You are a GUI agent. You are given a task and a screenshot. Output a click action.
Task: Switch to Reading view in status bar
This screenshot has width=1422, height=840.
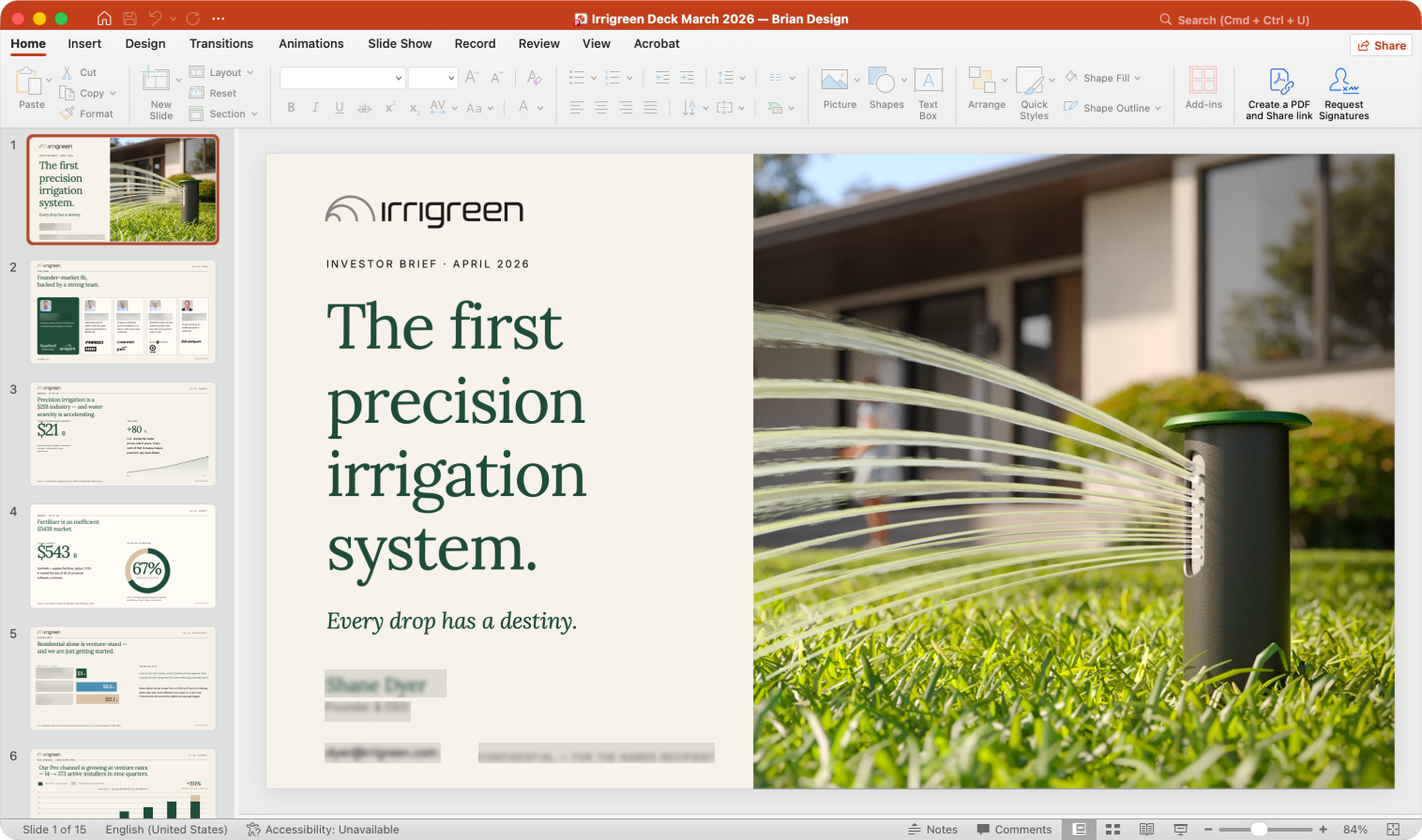pyautogui.click(x=1146, y=830)
